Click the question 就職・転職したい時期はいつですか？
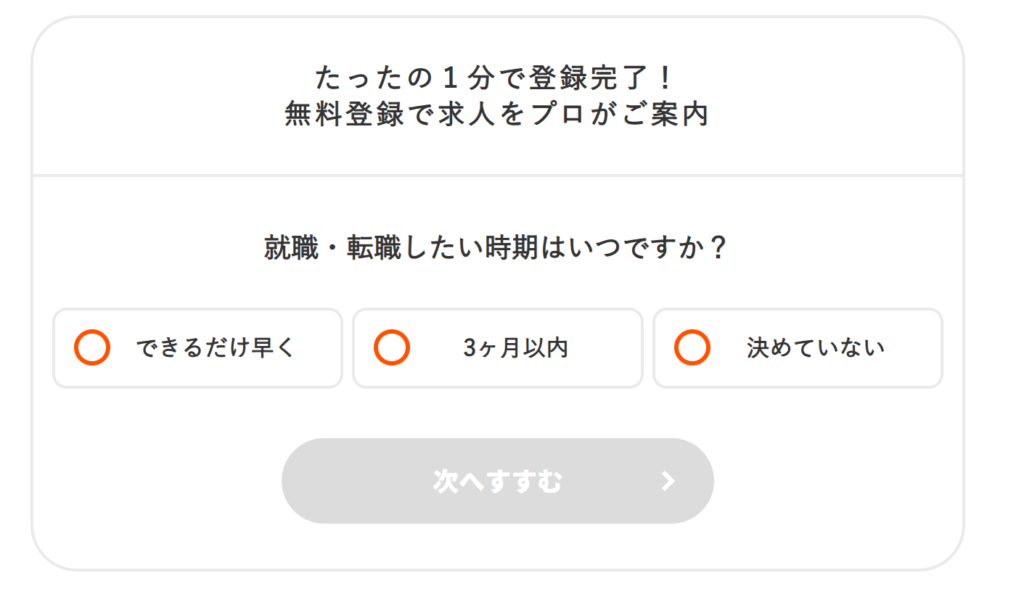The height and width of the screenshot is (594, 1024). pos(497,248)
